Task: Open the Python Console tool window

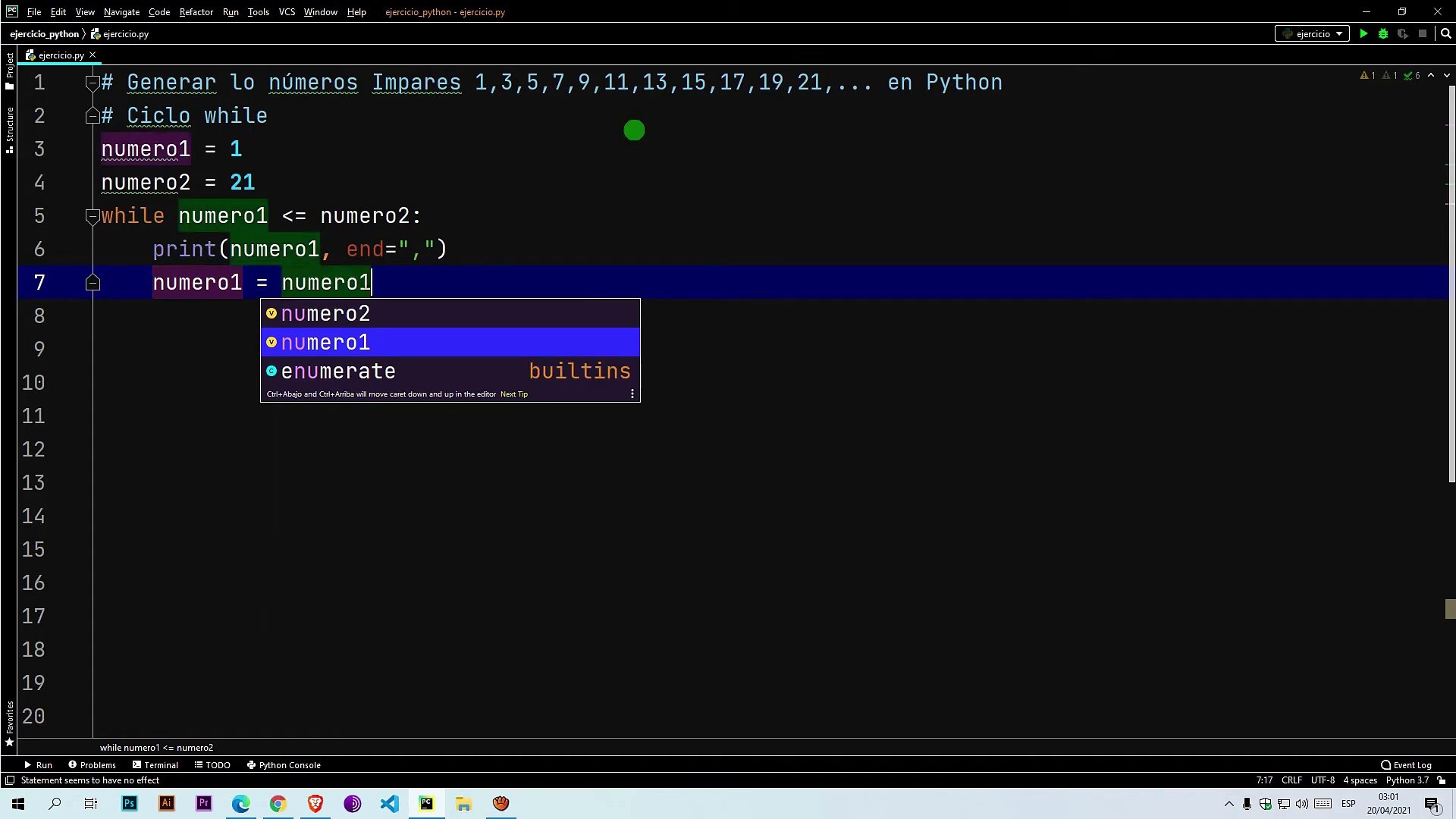Action: [x=284, y=765]
